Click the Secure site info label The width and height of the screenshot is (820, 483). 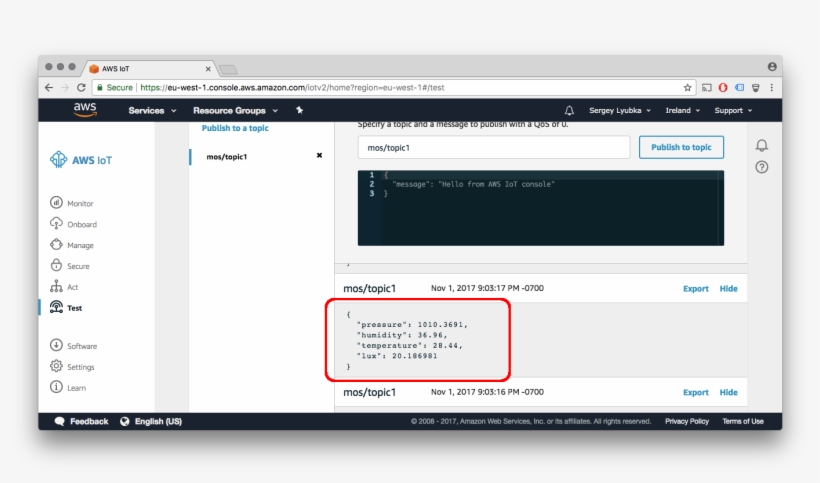pos(115,88)
